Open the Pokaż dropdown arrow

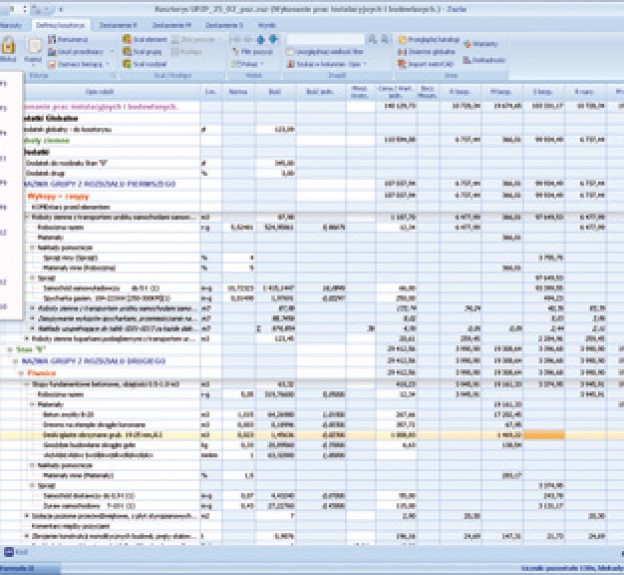point(262,64)
